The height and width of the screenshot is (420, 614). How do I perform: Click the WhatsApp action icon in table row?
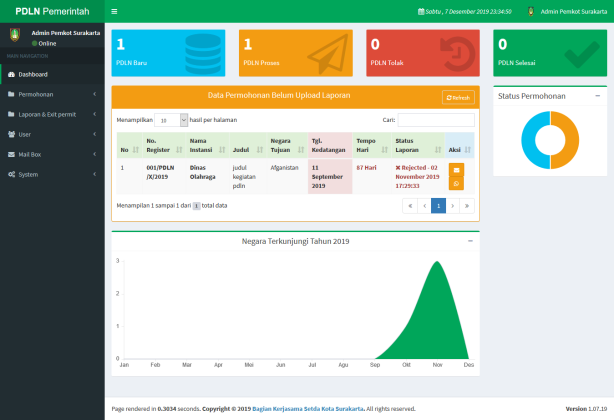pyautogui.click(x=457, y=183)
